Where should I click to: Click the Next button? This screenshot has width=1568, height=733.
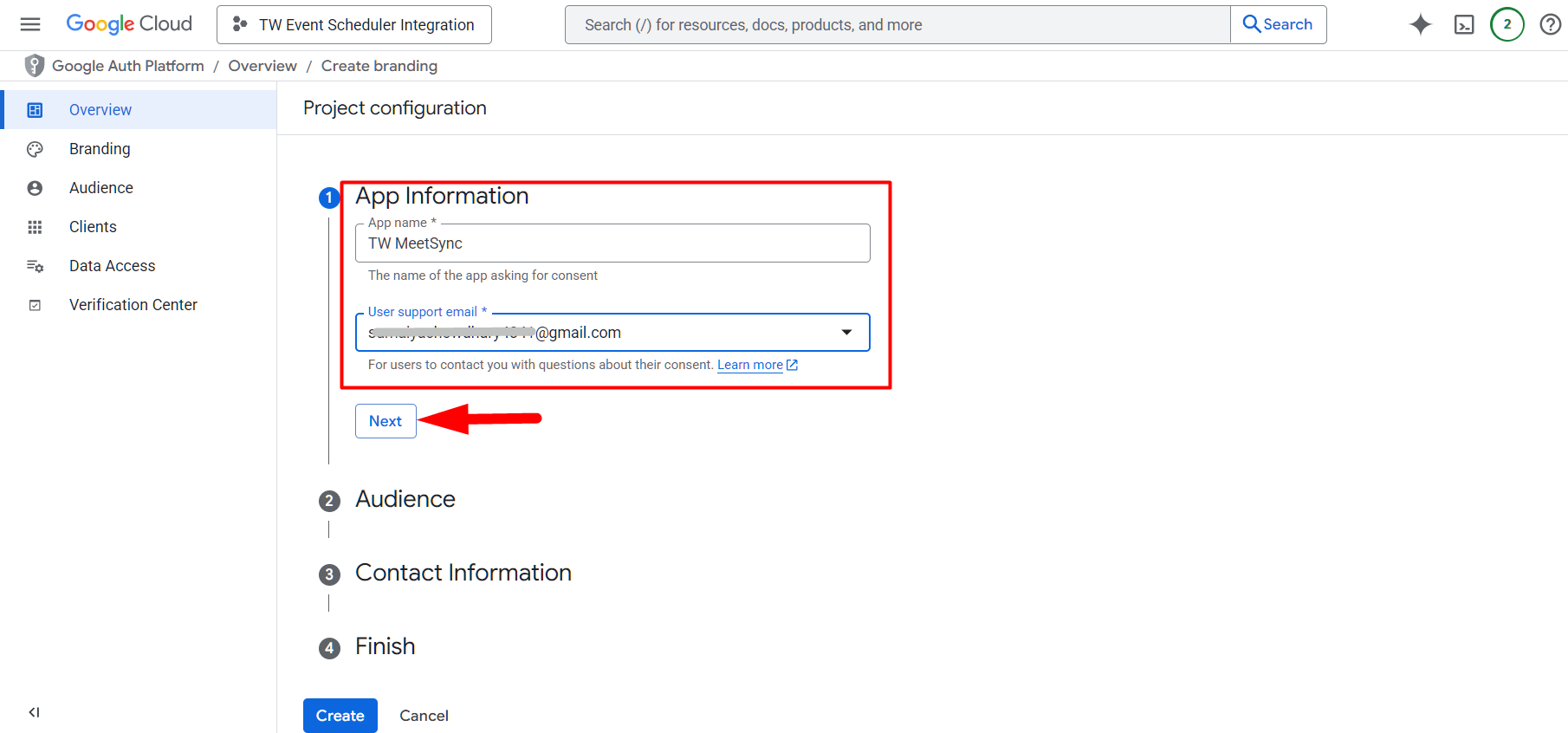pos(386,421)
